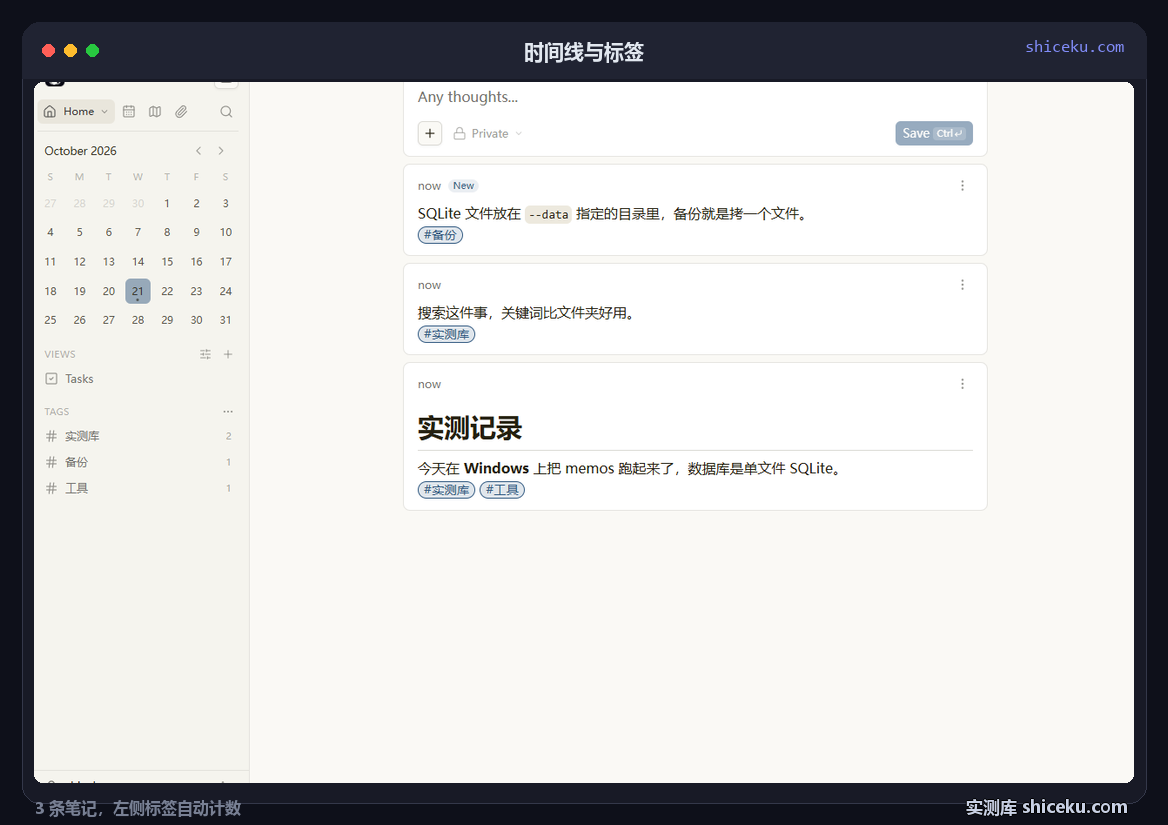Image resolution: width=1168 pixels, height=825 pixels.
Task: Add a new view with plus icon
Action: point(228,354)
